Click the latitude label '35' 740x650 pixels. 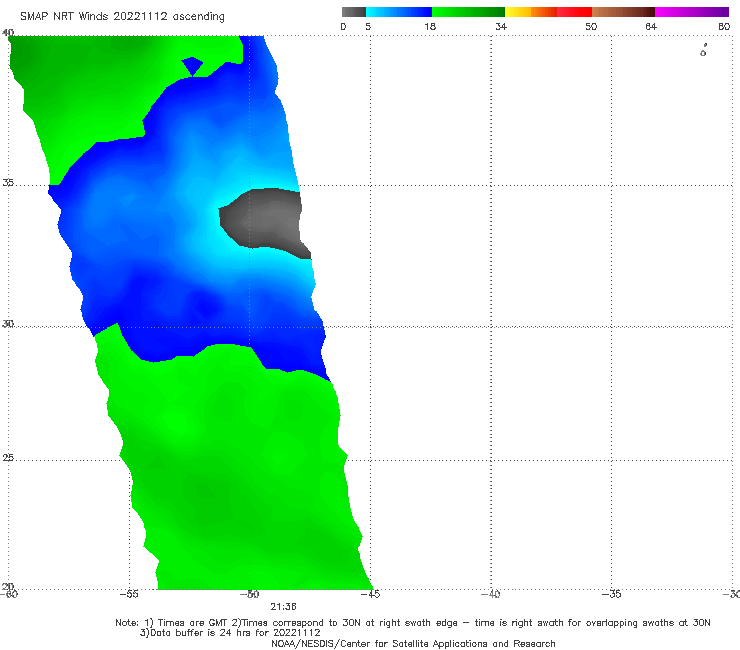(x=8, y=182)
